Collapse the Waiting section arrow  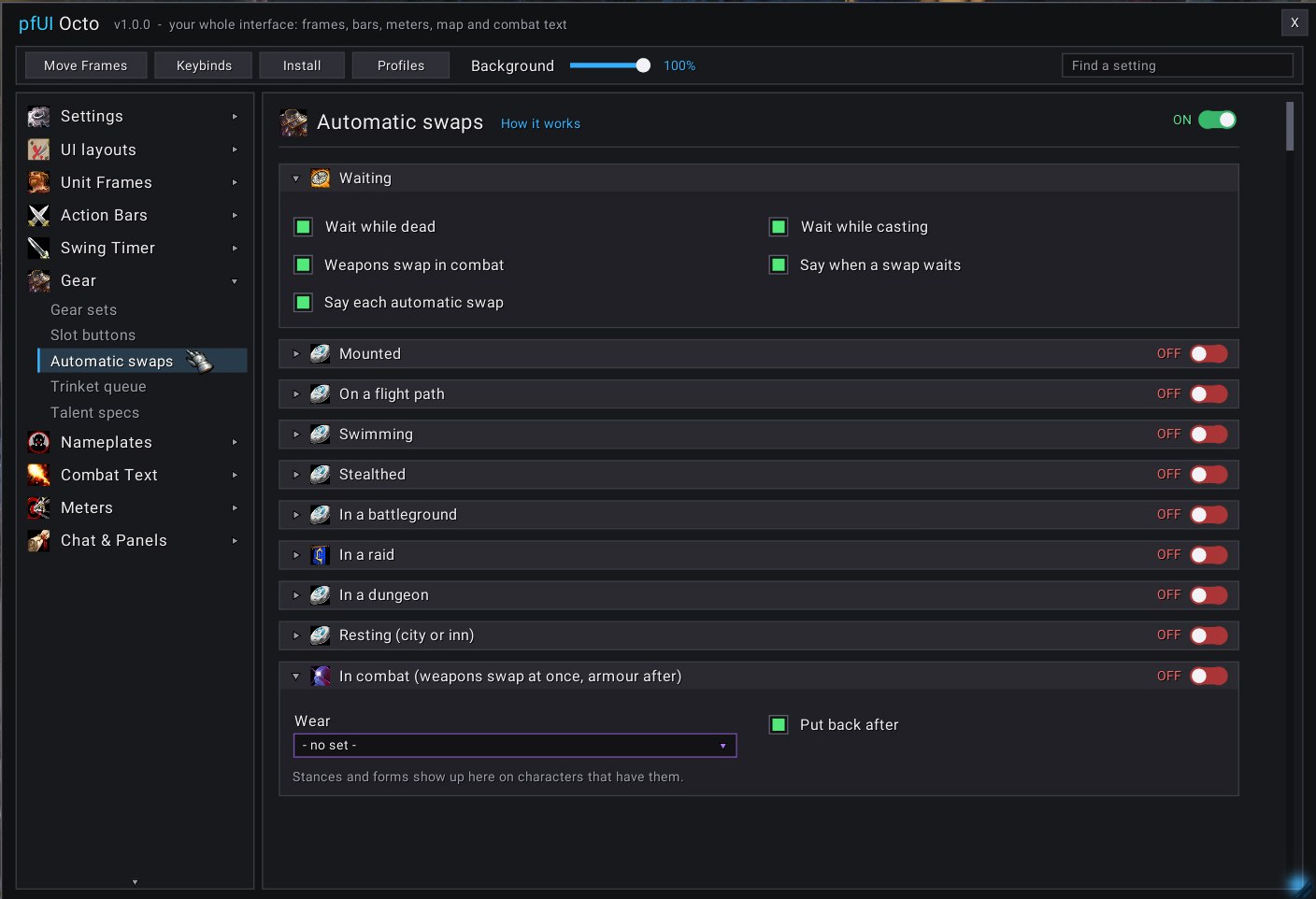(296, 178)
